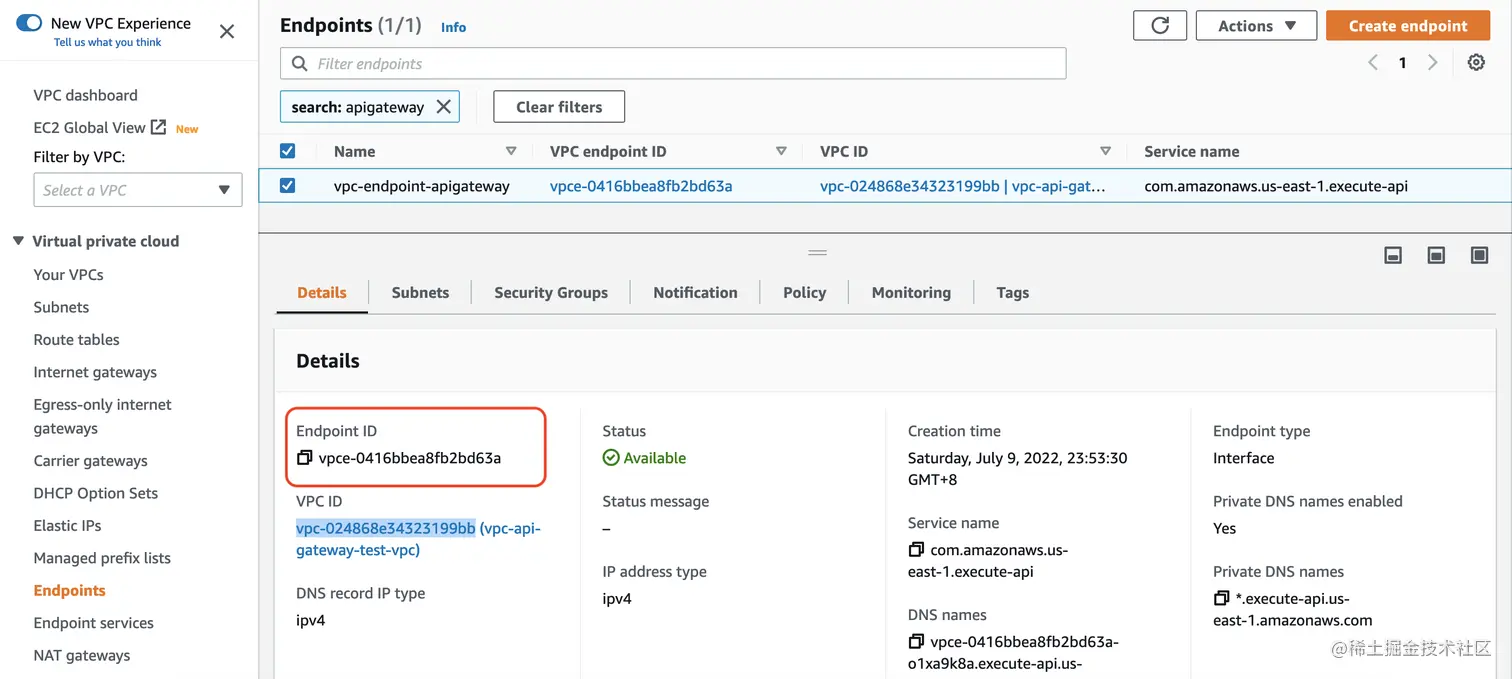Open Route tables page
The width and height of the screenshot is (1512, 679).
pos(76,339)
